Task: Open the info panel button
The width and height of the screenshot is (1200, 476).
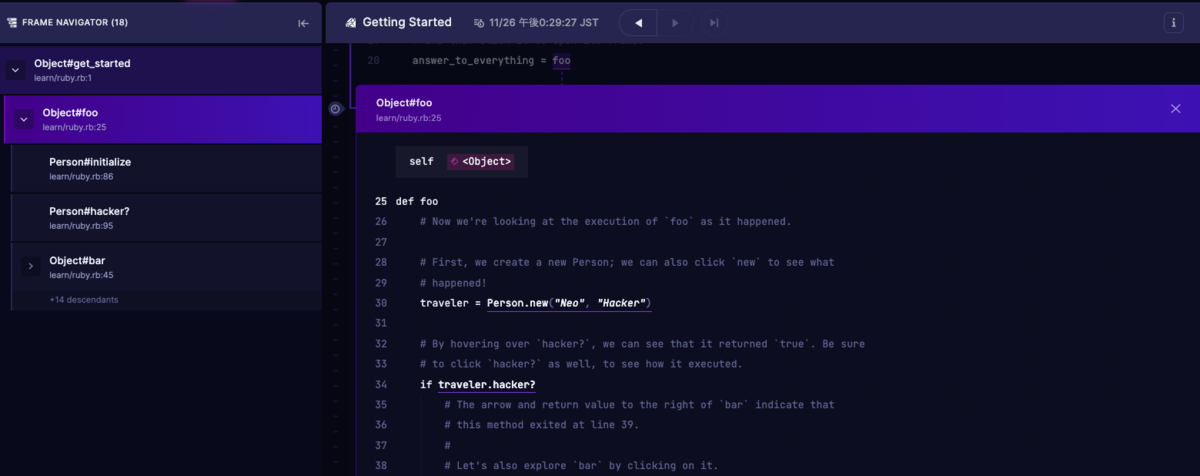Action: (x=1173, y=22)
